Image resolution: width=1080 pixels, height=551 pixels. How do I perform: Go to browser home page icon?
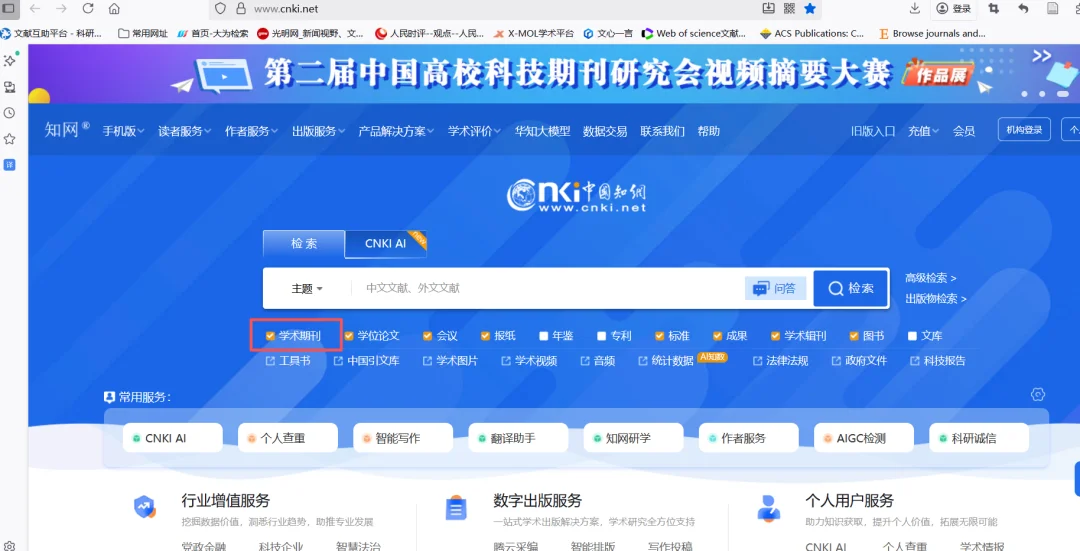point(114,8)
